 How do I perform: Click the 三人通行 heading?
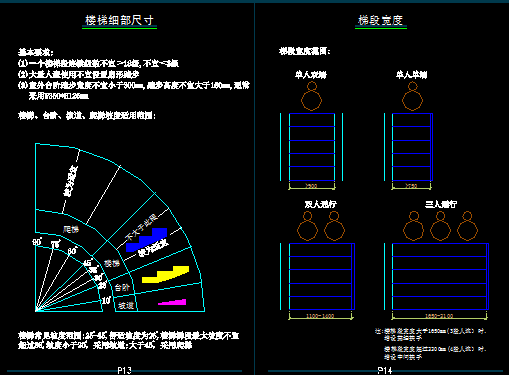(x=441, y=204)
